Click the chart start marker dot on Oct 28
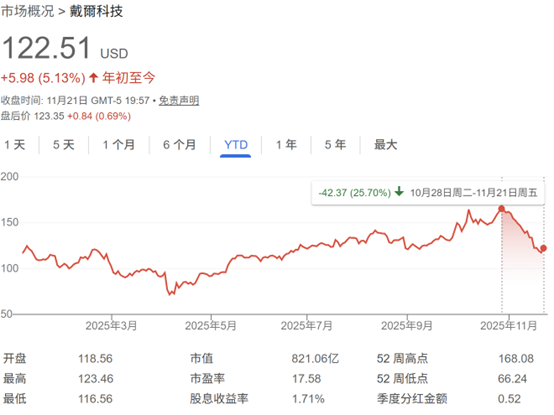554x415 pixels. click(x=502, y=209)
